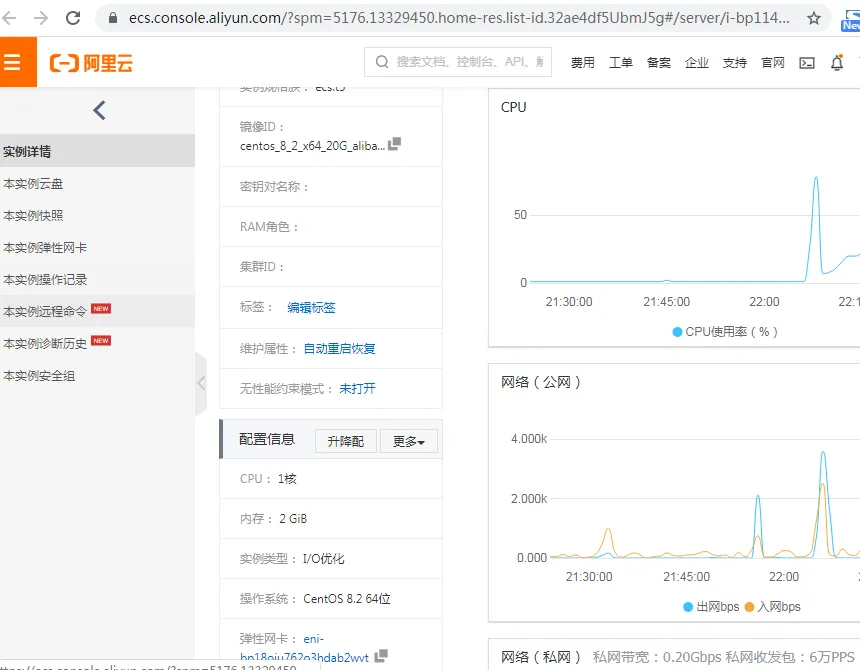Click the CPU chart peak spike
The width and height of the screenshot is (860, 670).
[x=816, y=178]
